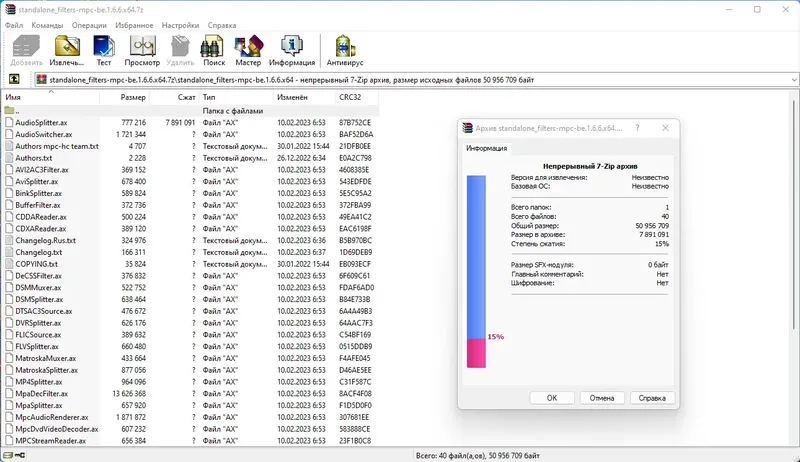The image size is (800, 462).
Task: Click the WinRAR icon in title bar
Action: [x=10, y=9]
